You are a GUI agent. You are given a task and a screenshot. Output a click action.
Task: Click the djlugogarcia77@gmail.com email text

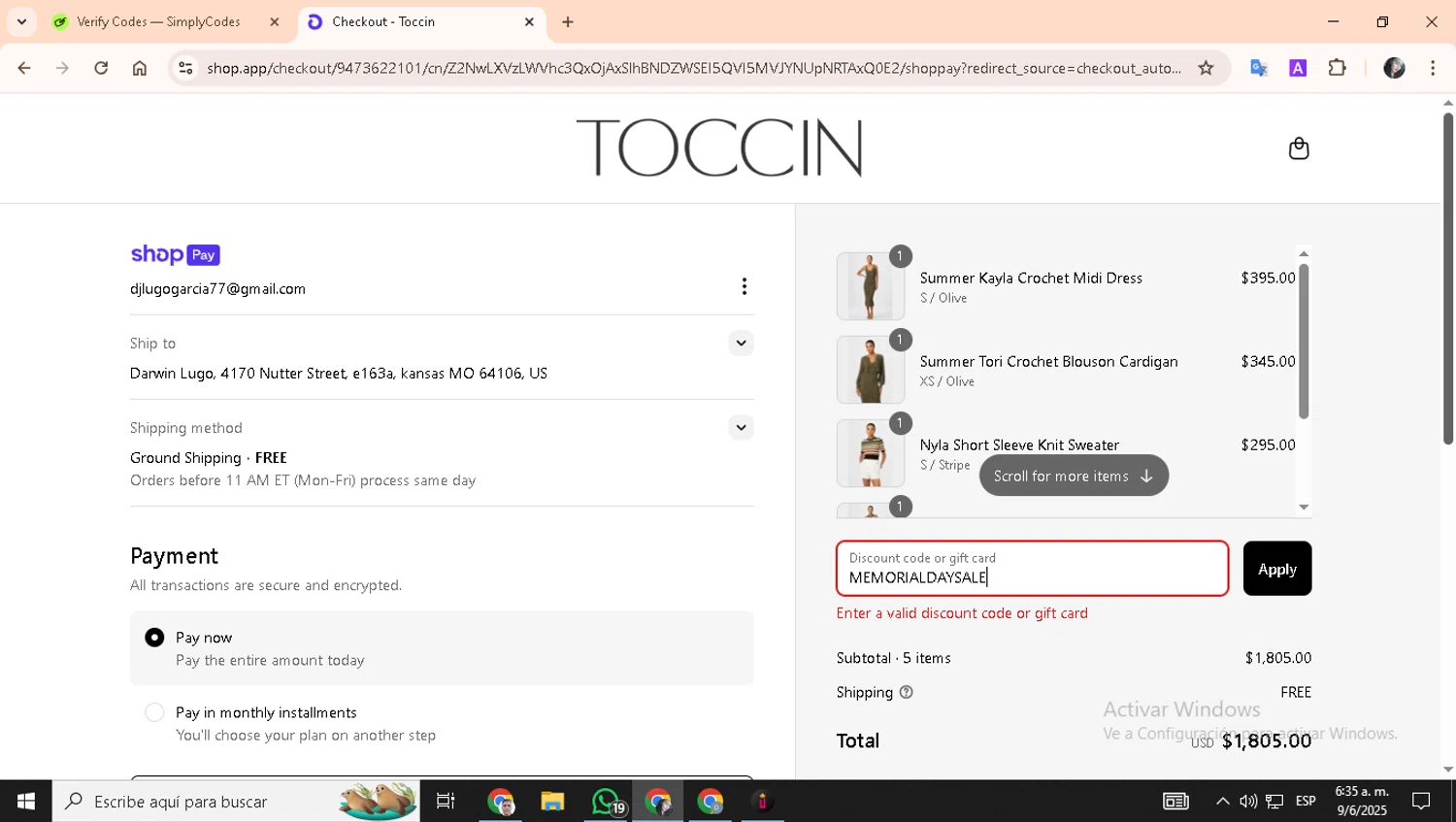click(x=217, y=289)
